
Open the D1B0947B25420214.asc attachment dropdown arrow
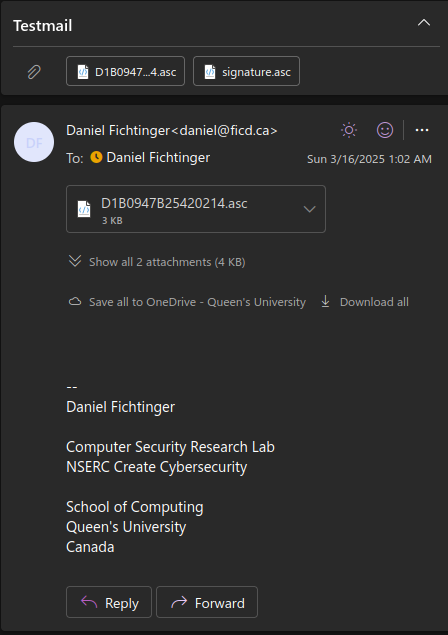[309, 209]
